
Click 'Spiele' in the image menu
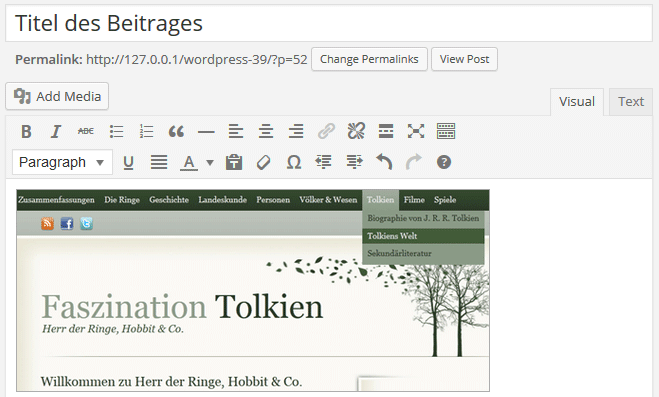445,200
